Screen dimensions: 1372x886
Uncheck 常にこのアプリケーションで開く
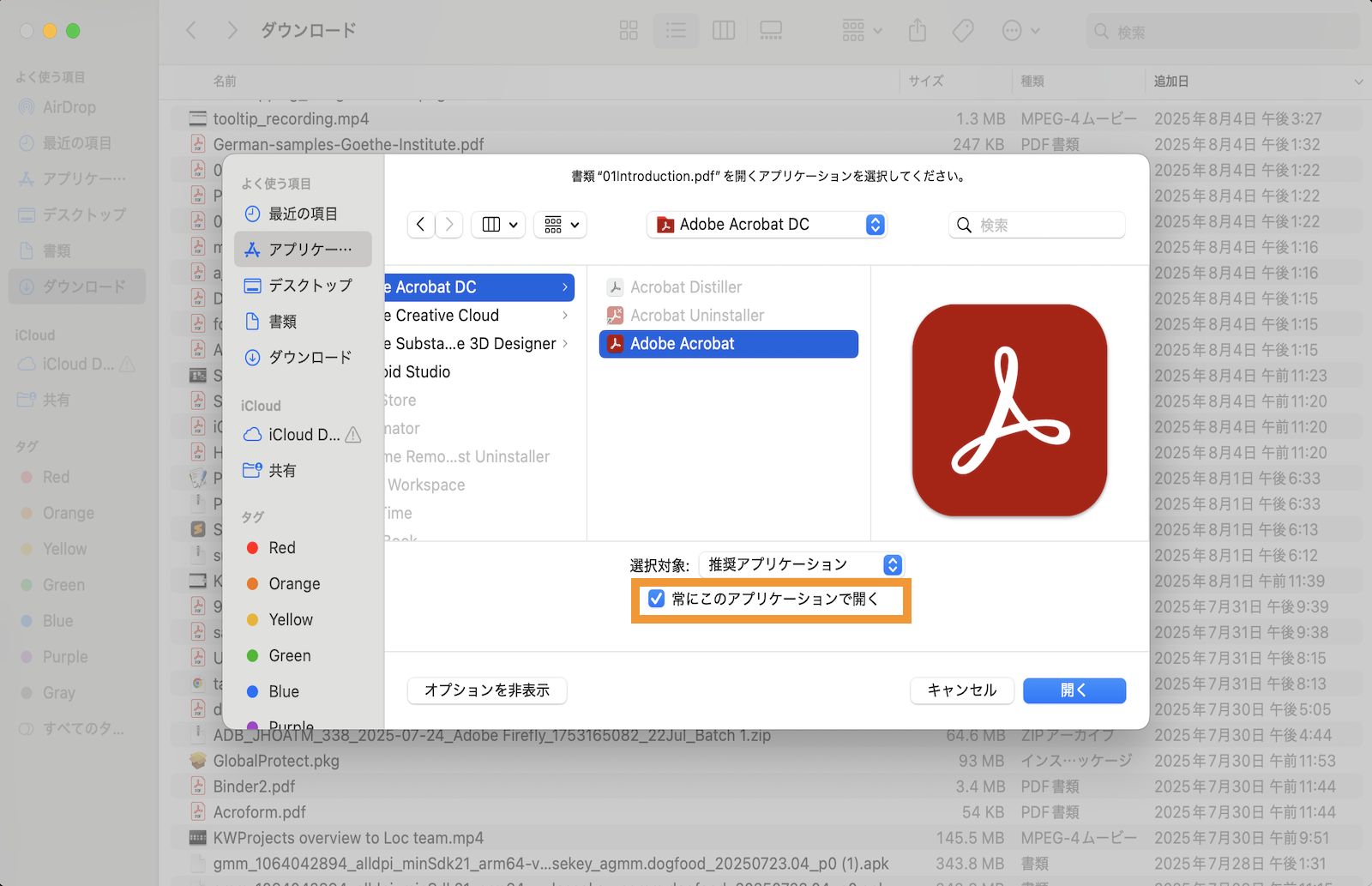(658, 600)
